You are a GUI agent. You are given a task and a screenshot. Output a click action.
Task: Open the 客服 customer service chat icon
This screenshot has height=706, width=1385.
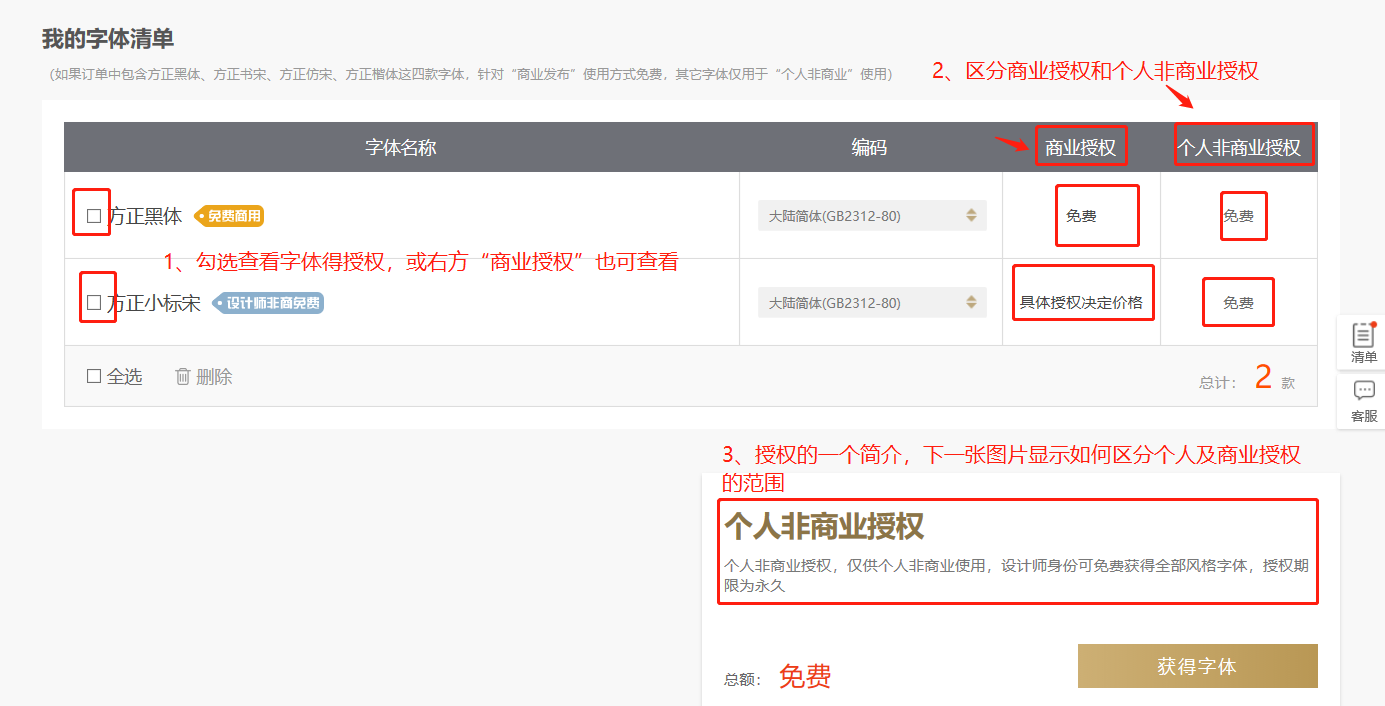pos(1363,400)
